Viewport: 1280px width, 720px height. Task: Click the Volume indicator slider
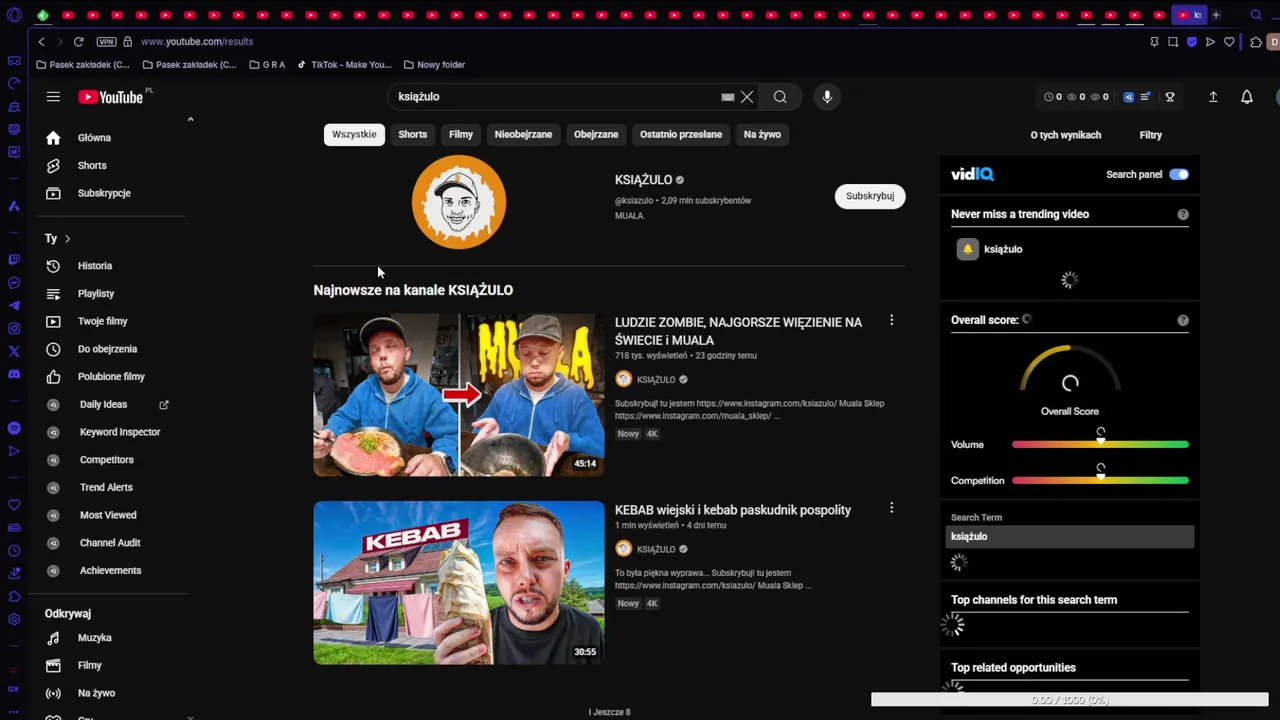(1100, 444)
